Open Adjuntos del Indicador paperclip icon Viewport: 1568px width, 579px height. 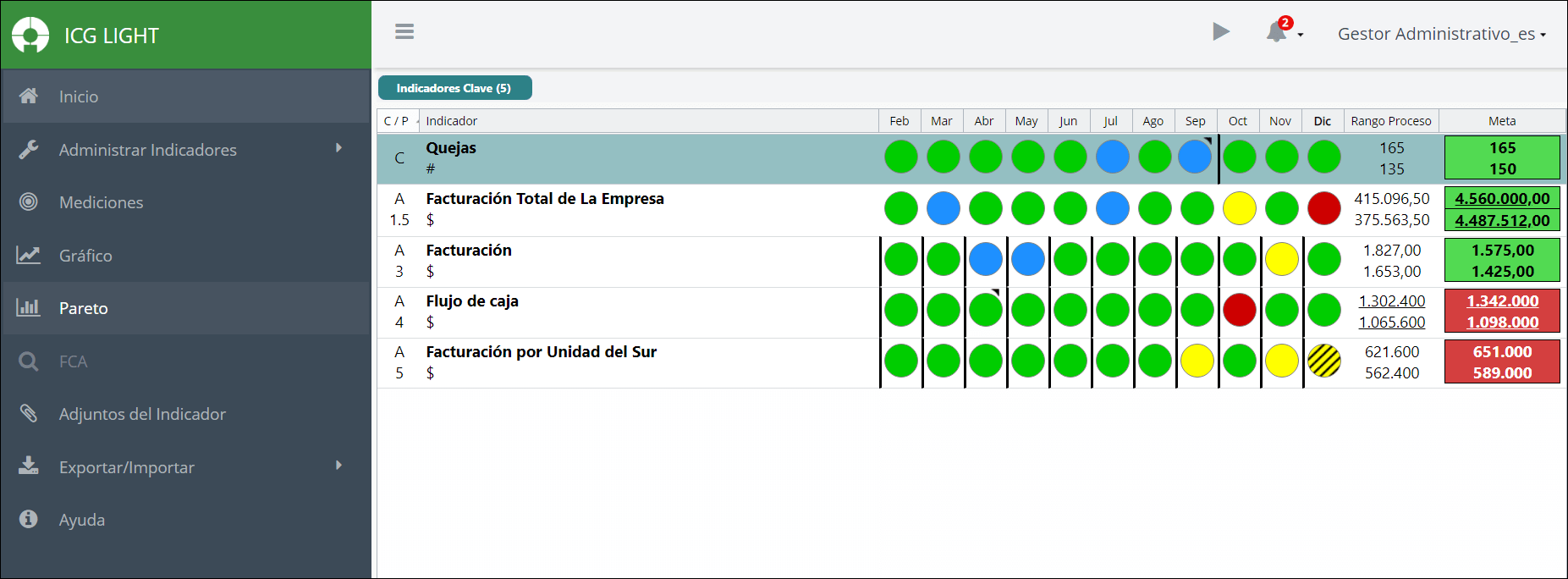coord(29,413)
